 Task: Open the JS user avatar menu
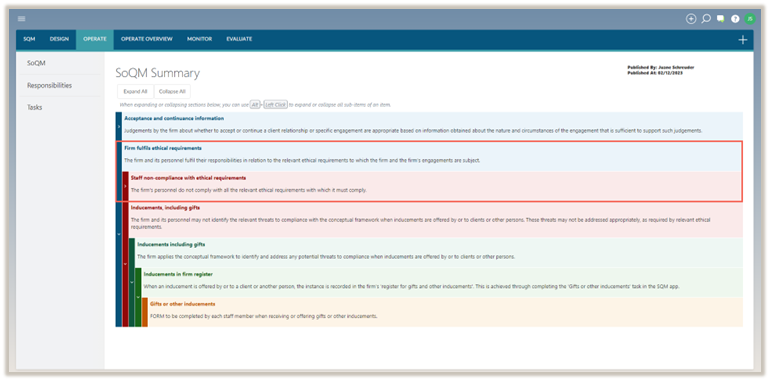click(x=749, y=19)
